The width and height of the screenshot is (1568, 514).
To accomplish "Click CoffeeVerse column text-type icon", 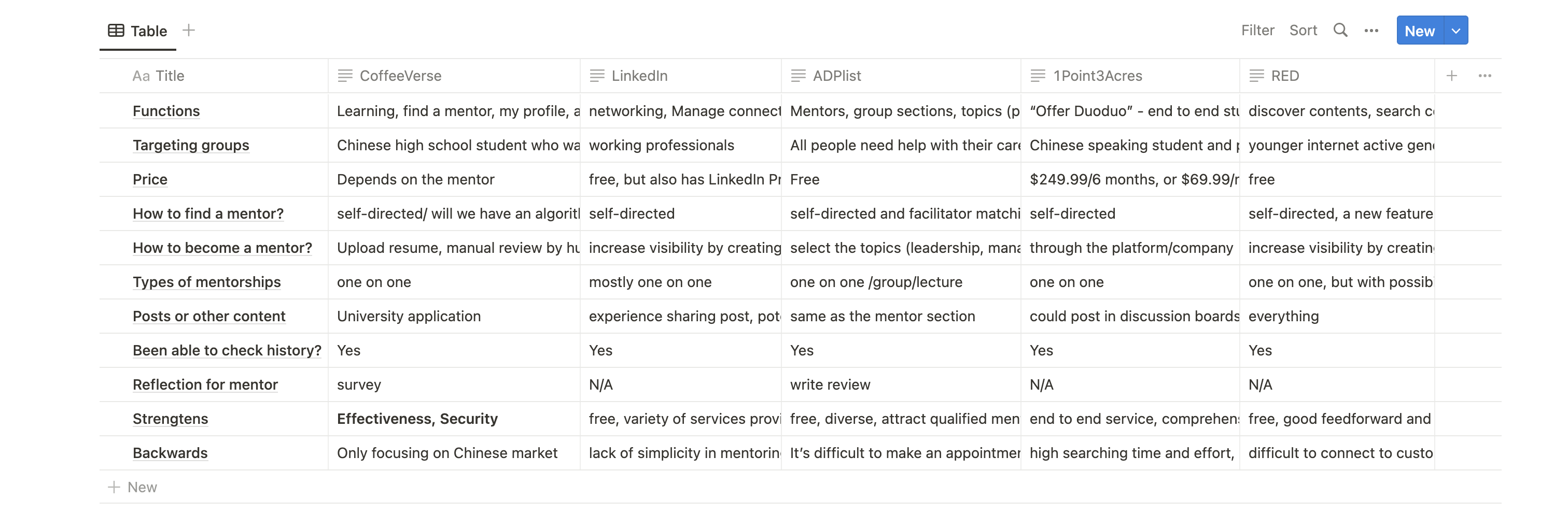I will click(x=345, y=76).
